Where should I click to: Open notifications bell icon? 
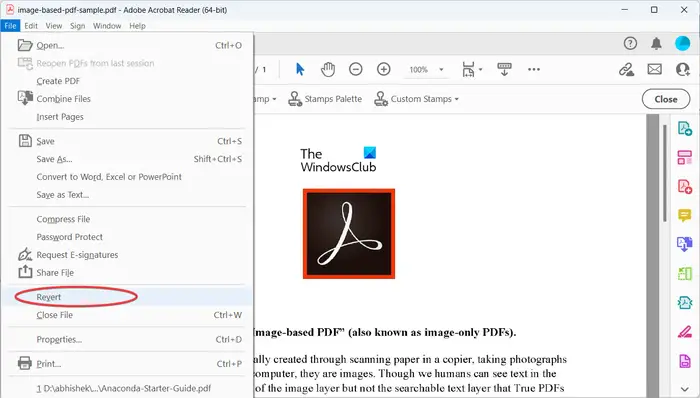(656, 43)
